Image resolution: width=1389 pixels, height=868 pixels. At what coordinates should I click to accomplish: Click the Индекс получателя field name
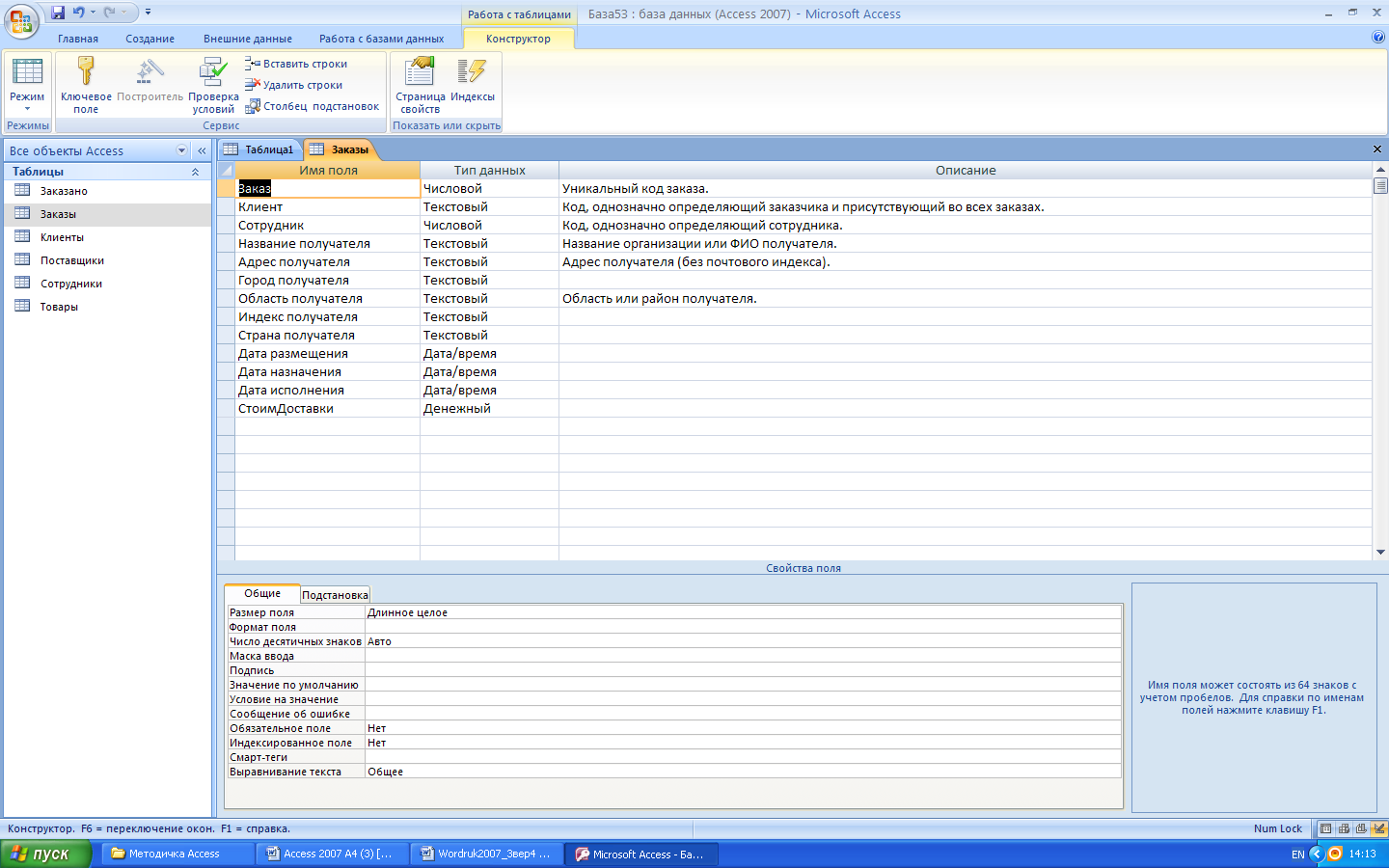click(327, 317)
